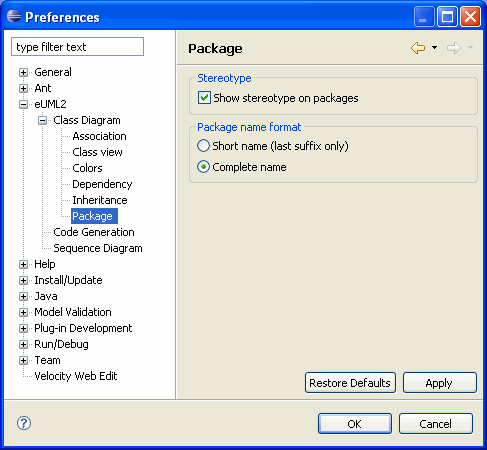Expand the Plug-in Development node
This screenshot has height=450, width=487.
tap(23, 328)
